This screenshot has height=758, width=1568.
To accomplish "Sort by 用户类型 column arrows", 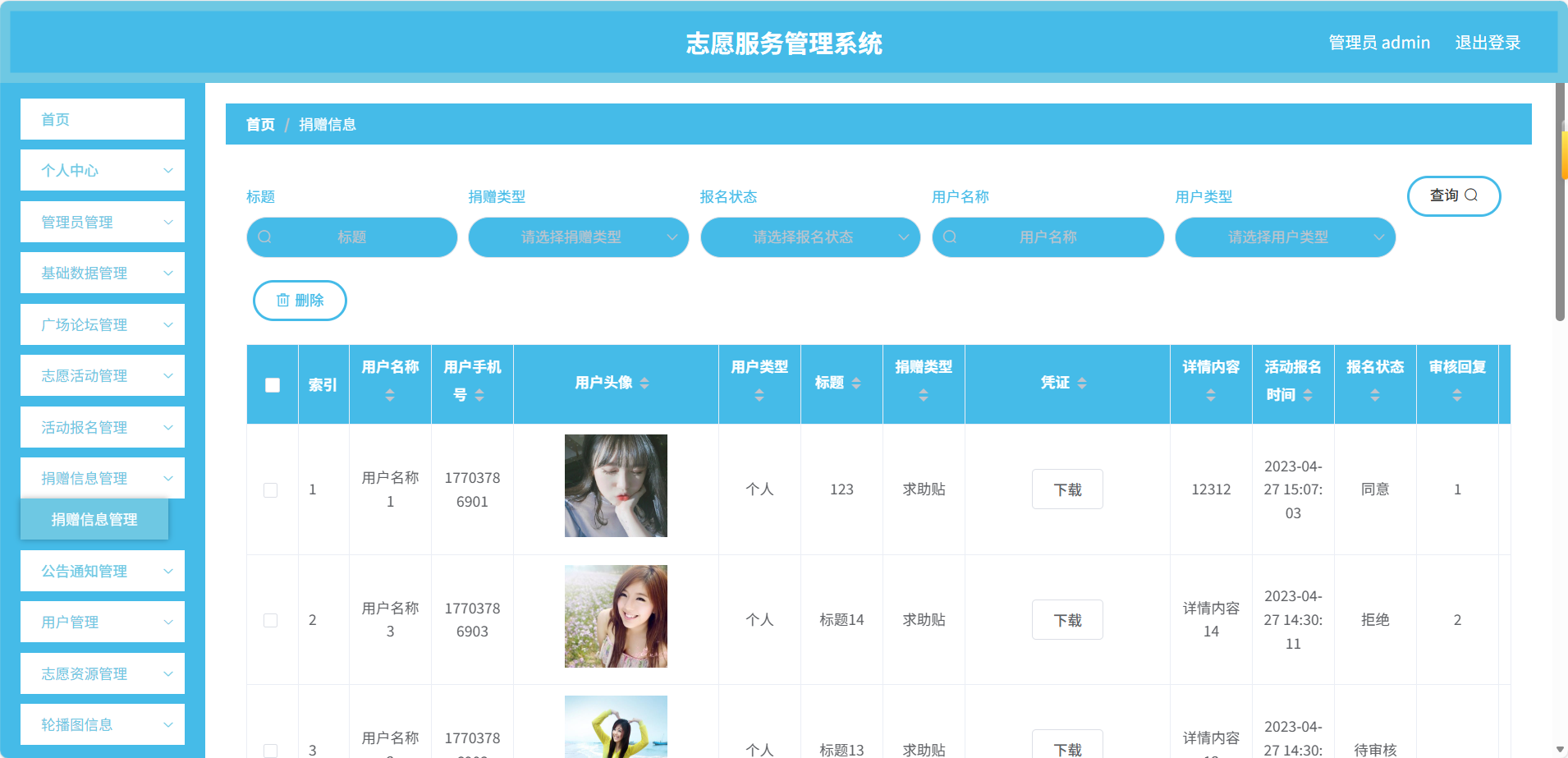I will point(759,395).
